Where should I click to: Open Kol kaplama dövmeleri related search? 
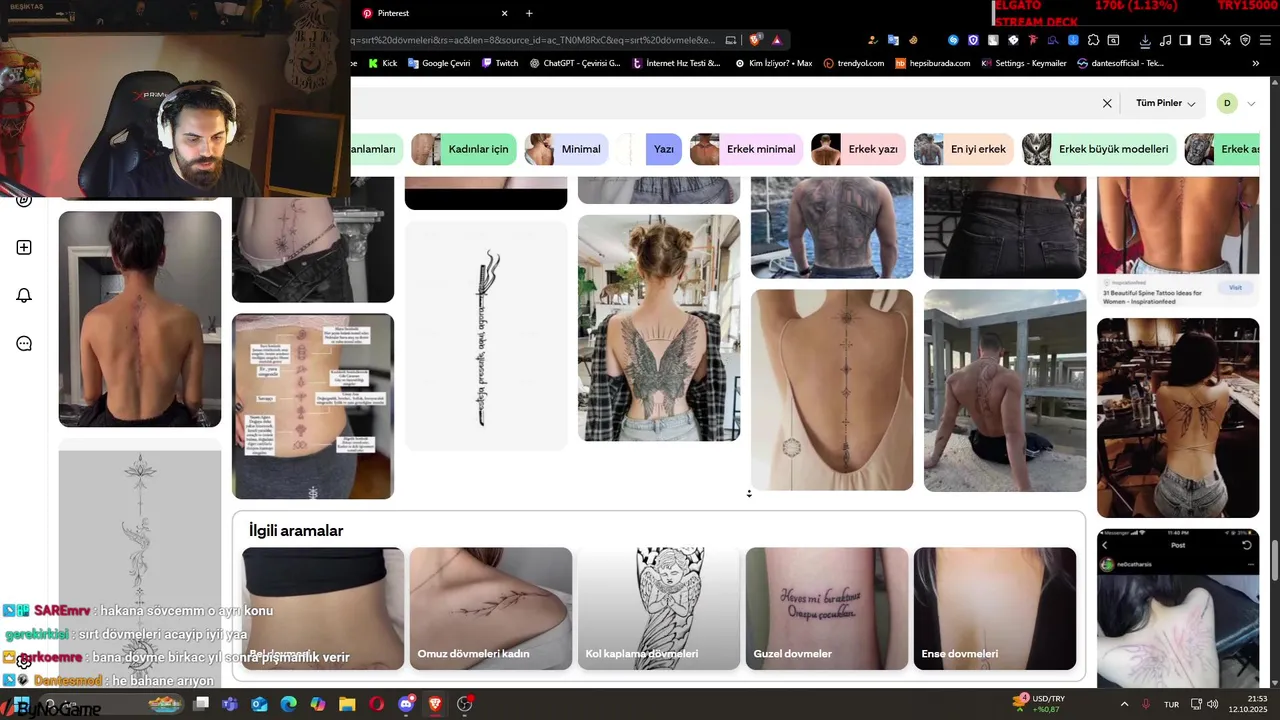[x=658, y=608]
